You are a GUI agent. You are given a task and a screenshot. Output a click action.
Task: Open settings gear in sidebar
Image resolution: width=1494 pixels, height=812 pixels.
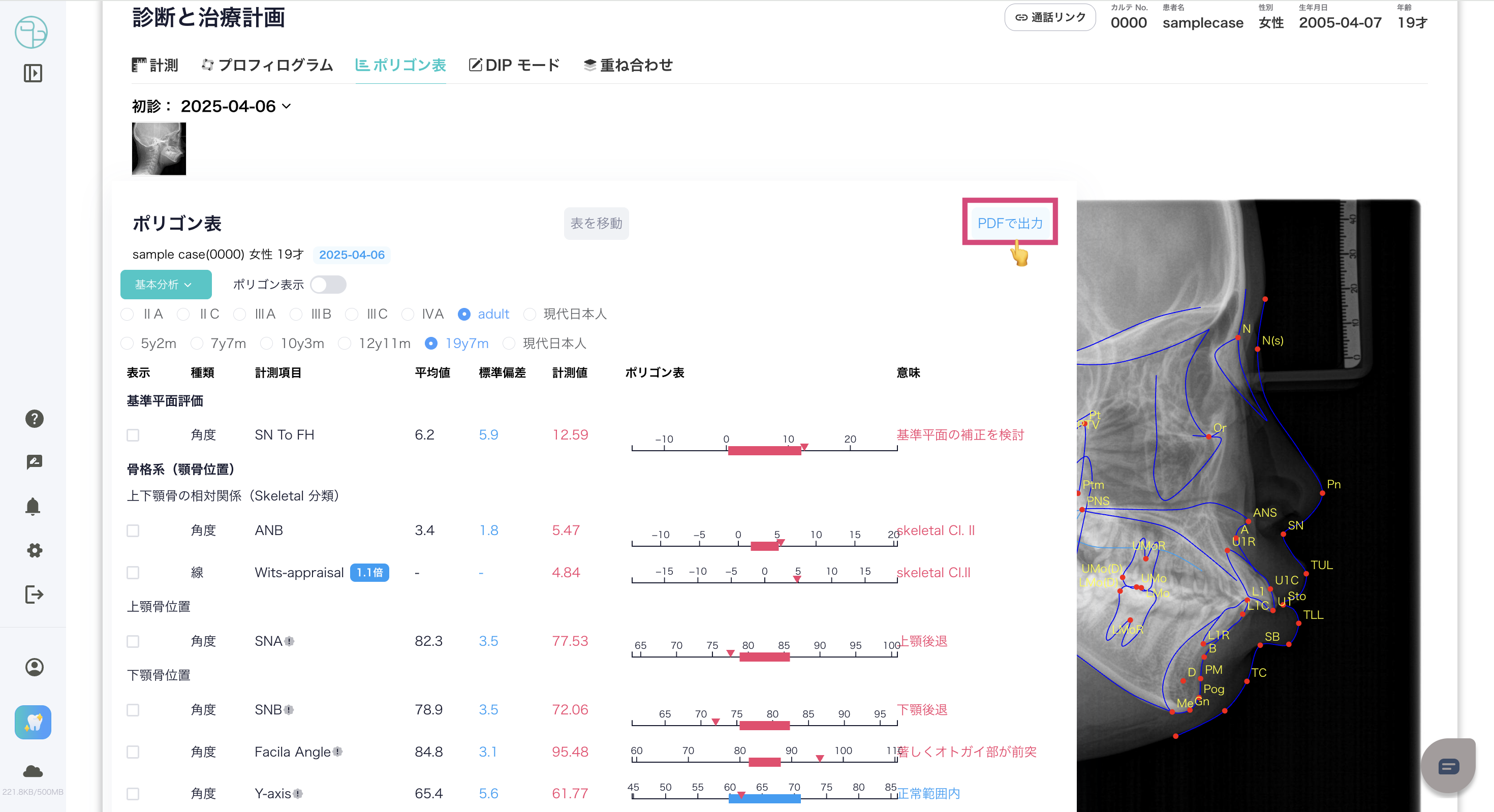(34, 550)
